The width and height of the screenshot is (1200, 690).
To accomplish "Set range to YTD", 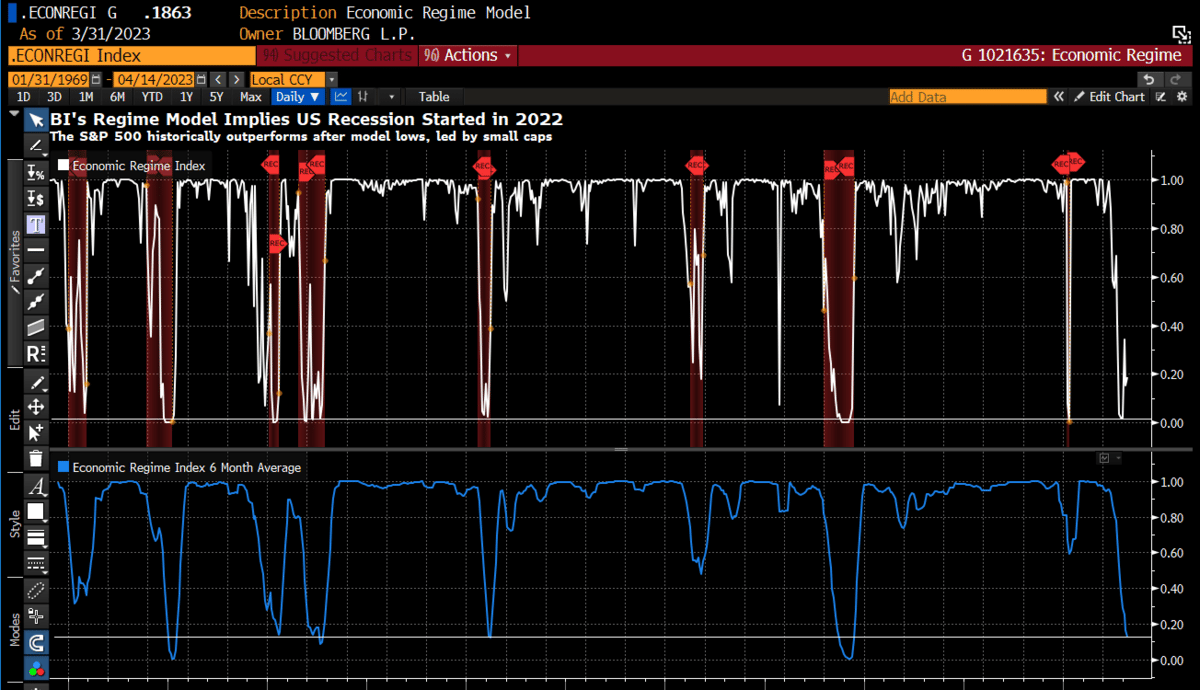I will click(x=152, y=97).
